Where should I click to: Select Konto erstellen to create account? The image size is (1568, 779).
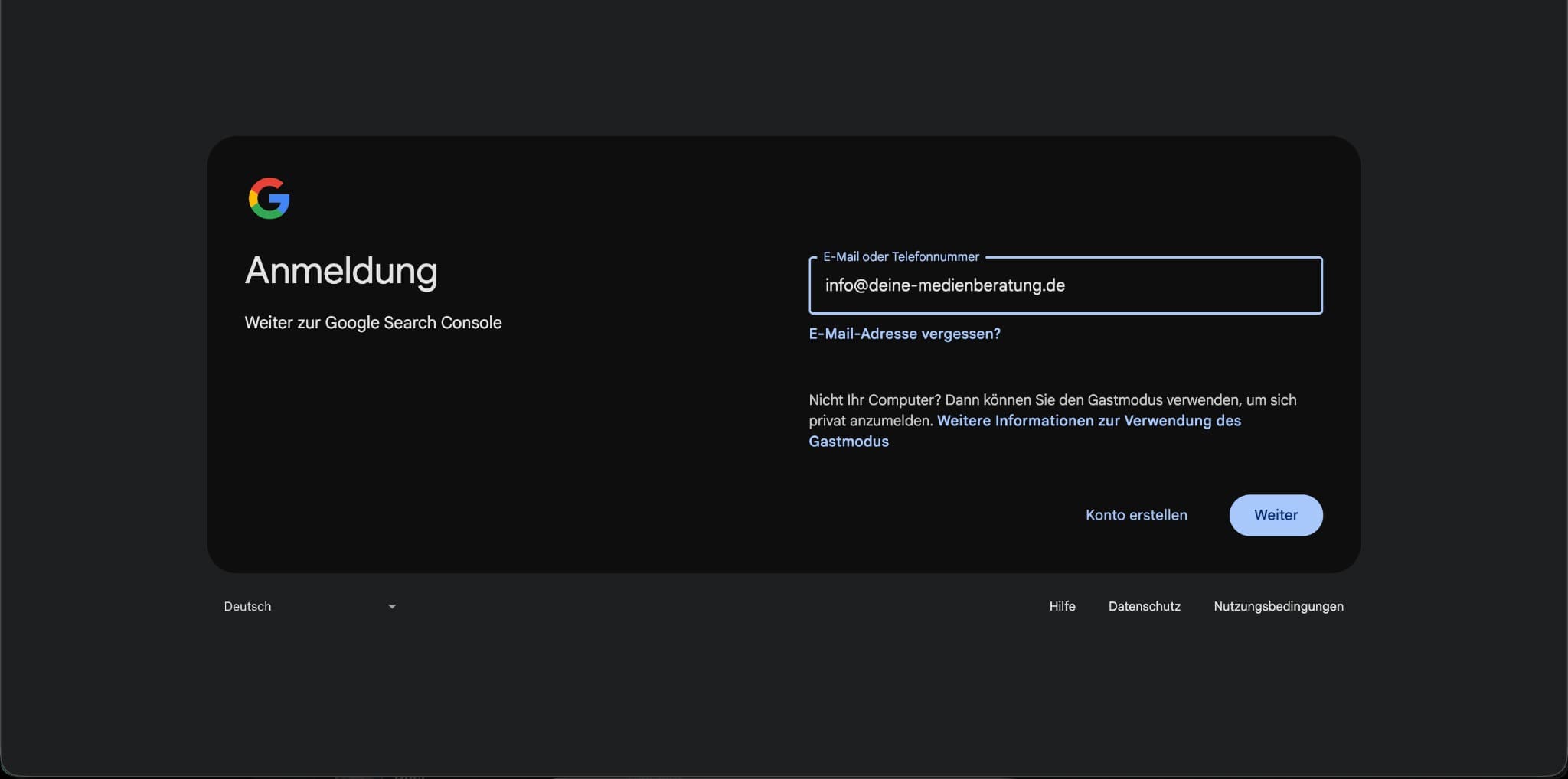click(x=1135, y=515)
